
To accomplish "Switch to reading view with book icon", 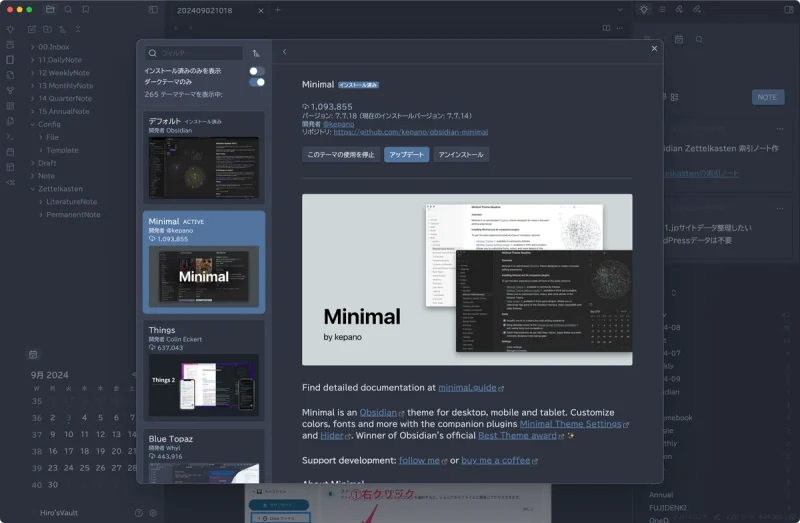I will pyautogui.click(x=606, y=28).
